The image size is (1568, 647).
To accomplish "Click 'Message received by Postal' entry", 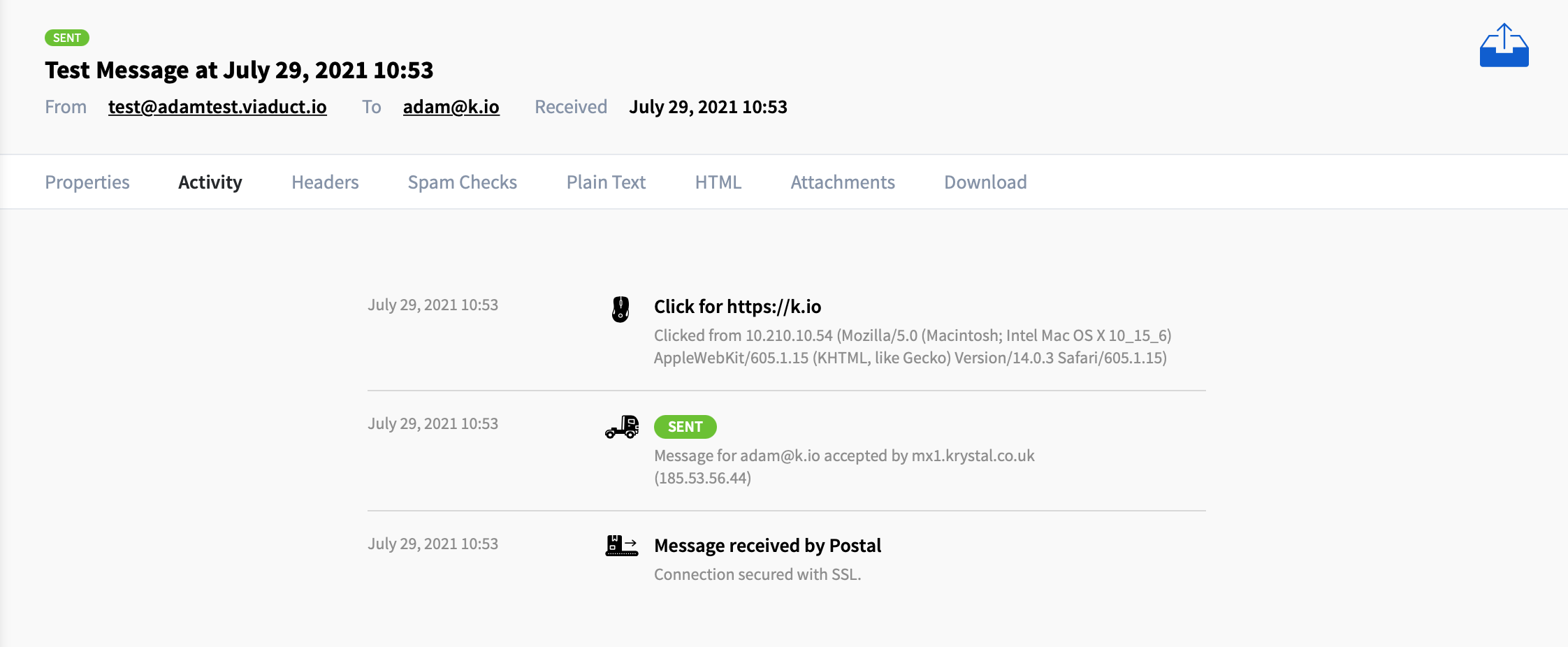I will (x=767, y=546).
